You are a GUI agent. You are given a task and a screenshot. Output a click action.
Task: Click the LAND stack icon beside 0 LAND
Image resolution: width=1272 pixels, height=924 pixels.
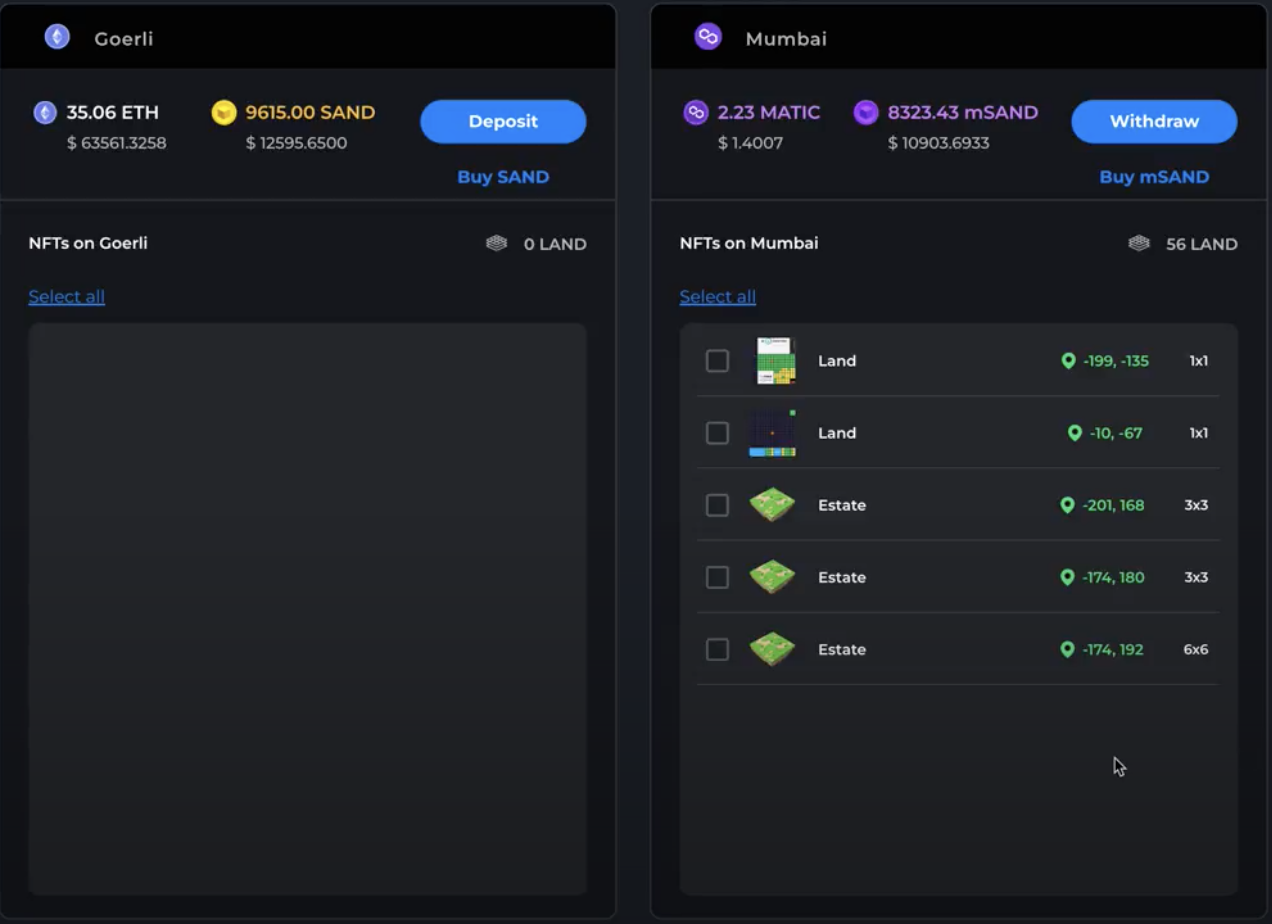click(x=497, y=243)
